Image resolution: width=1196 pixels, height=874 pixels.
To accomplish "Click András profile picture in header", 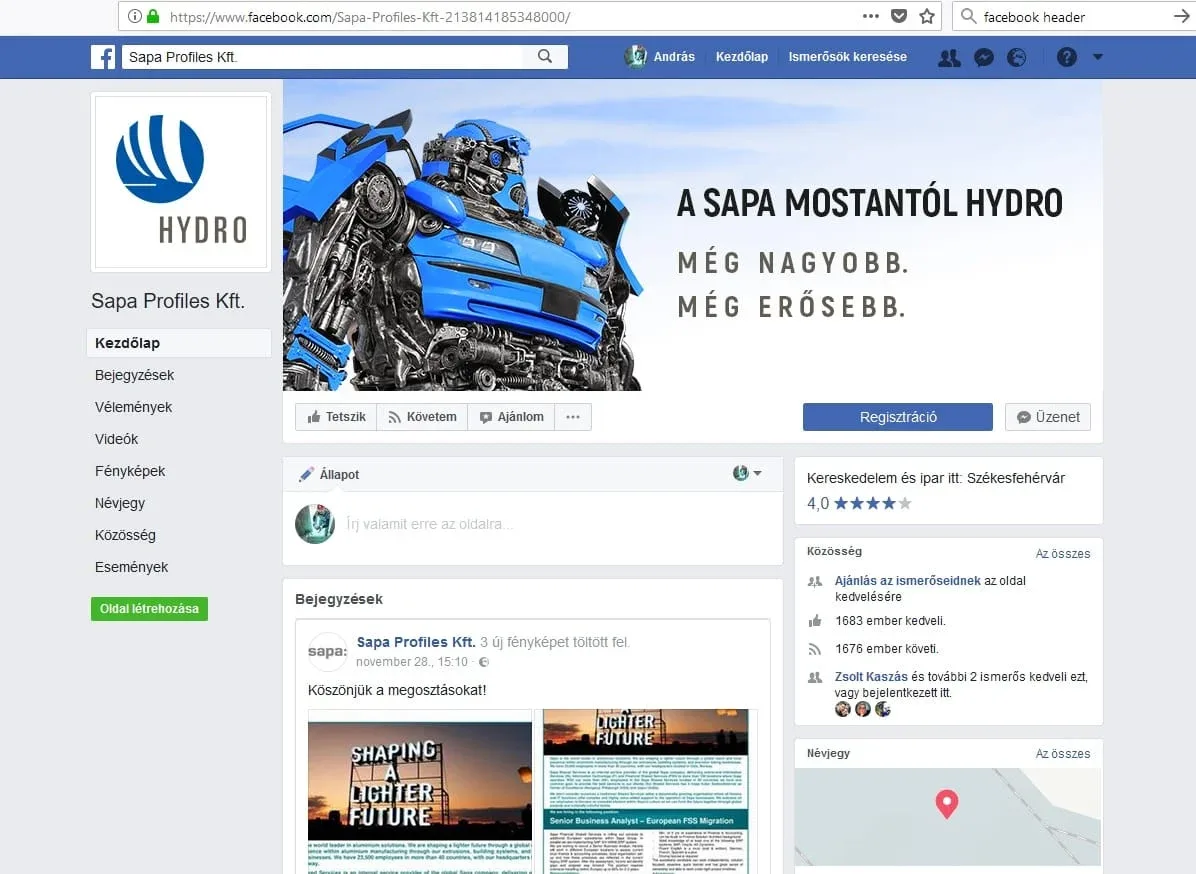I will [635, 56].
